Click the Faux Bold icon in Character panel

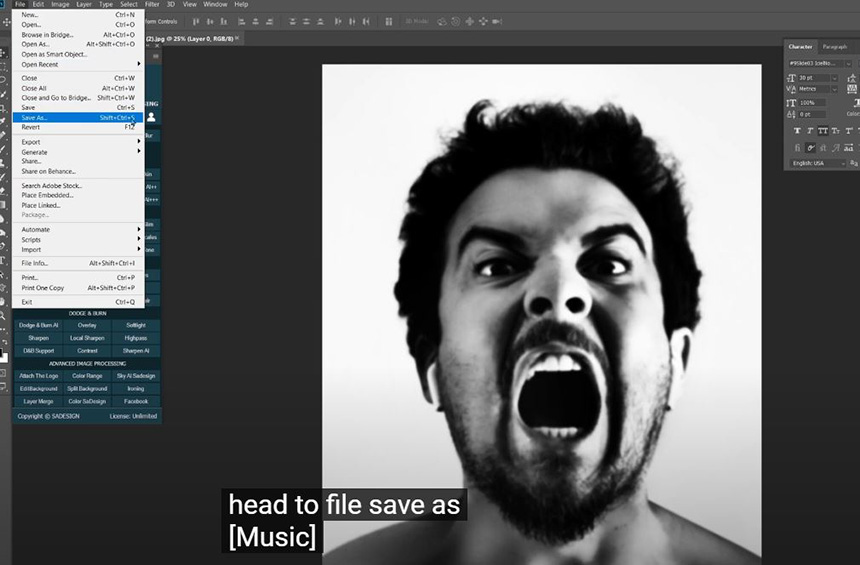[x=797, y=131]
